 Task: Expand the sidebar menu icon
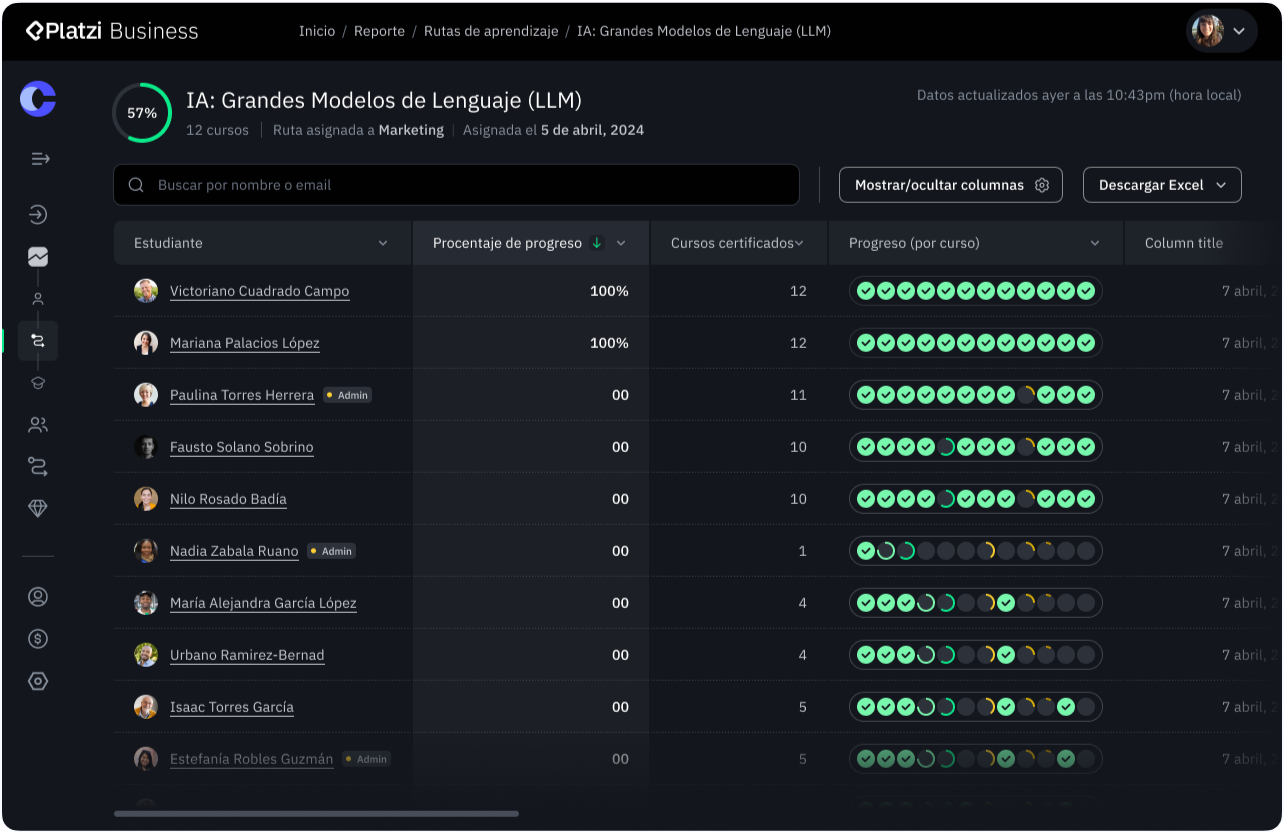click(x=40, y=159)
